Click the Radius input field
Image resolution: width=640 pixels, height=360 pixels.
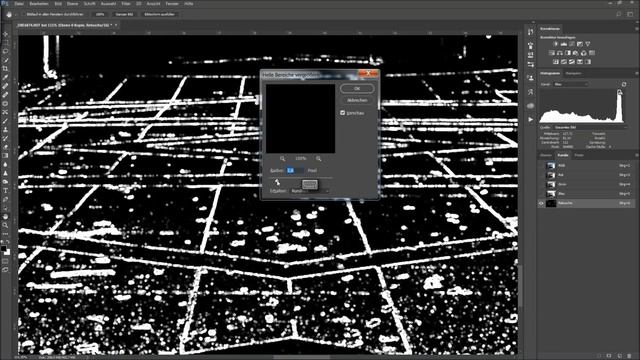295,170
